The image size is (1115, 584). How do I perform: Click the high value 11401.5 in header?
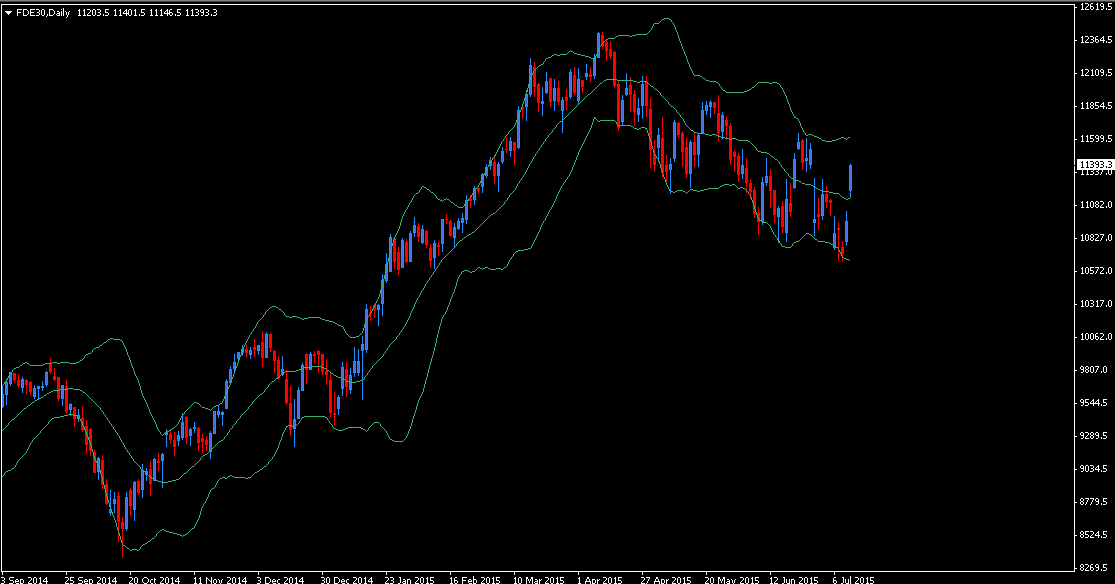click(129, 13)
